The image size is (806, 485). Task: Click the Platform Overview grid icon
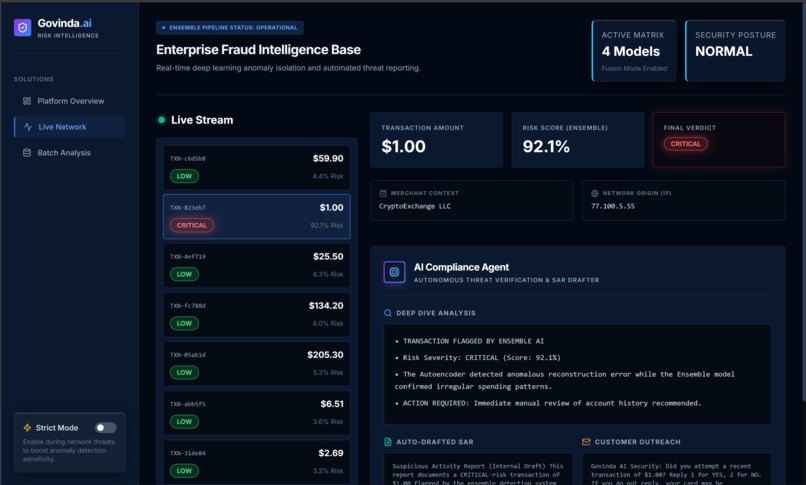pos(27,101)
